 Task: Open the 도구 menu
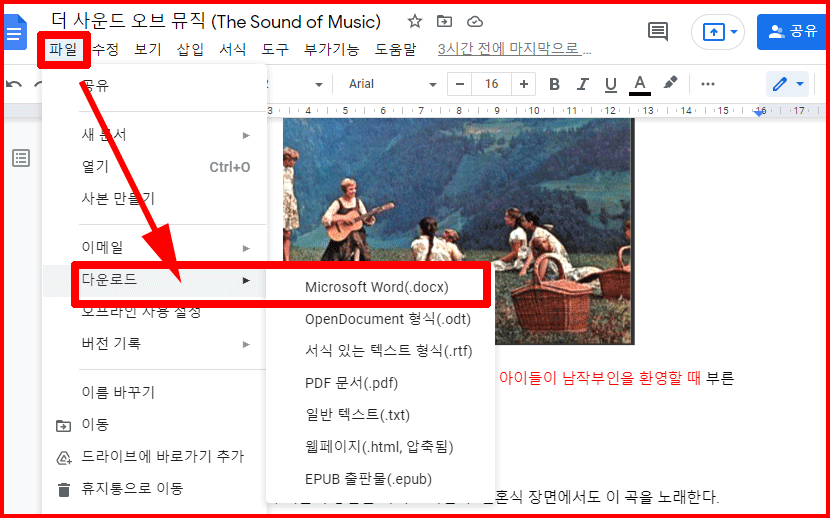[x=275, y=50]
